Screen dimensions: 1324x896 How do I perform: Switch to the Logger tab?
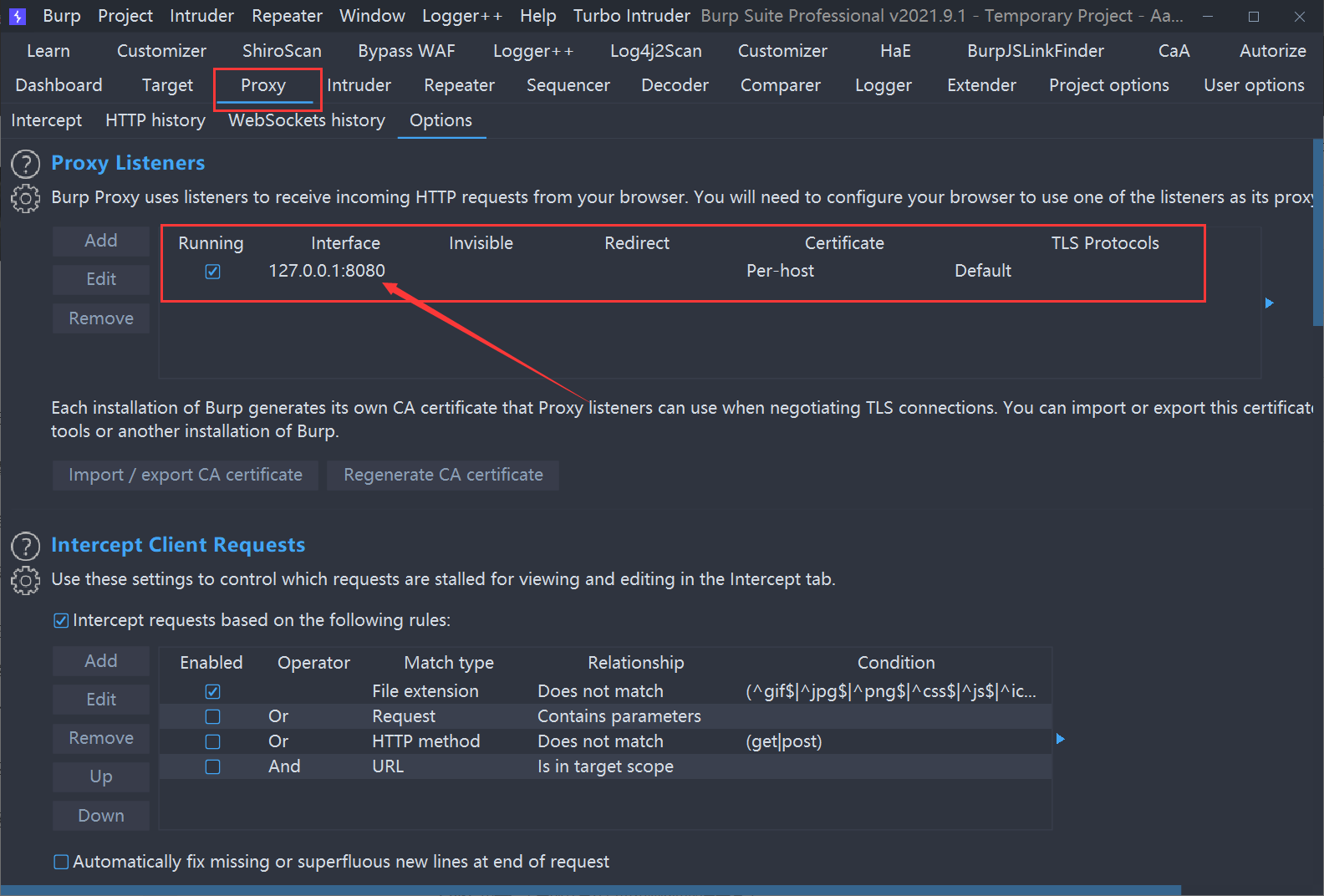884,85
